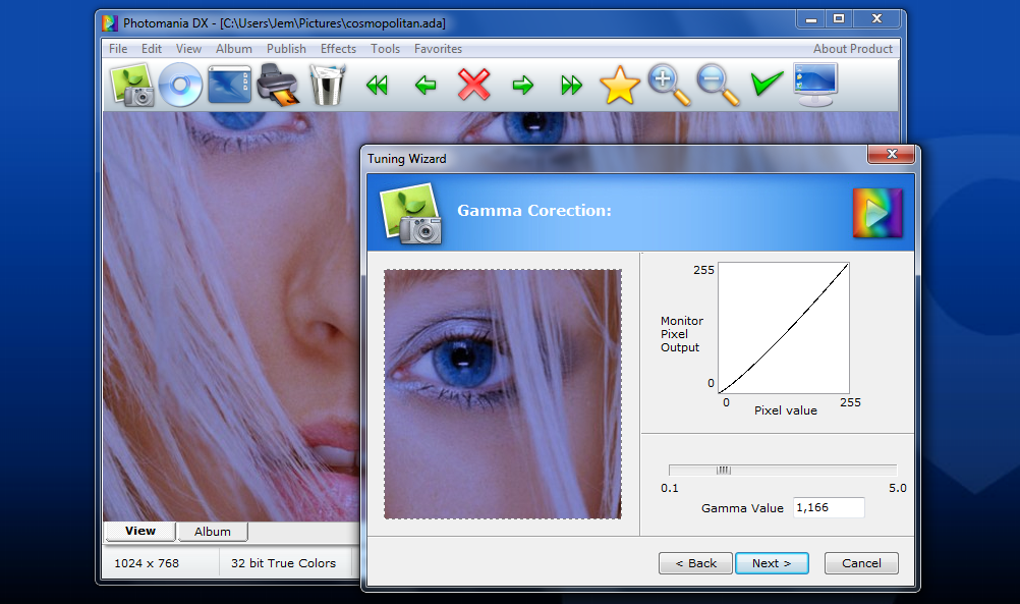Click the camera photo icon in wizard header
The width and height of the screenshot is (1020, 604).
[411, 214]
